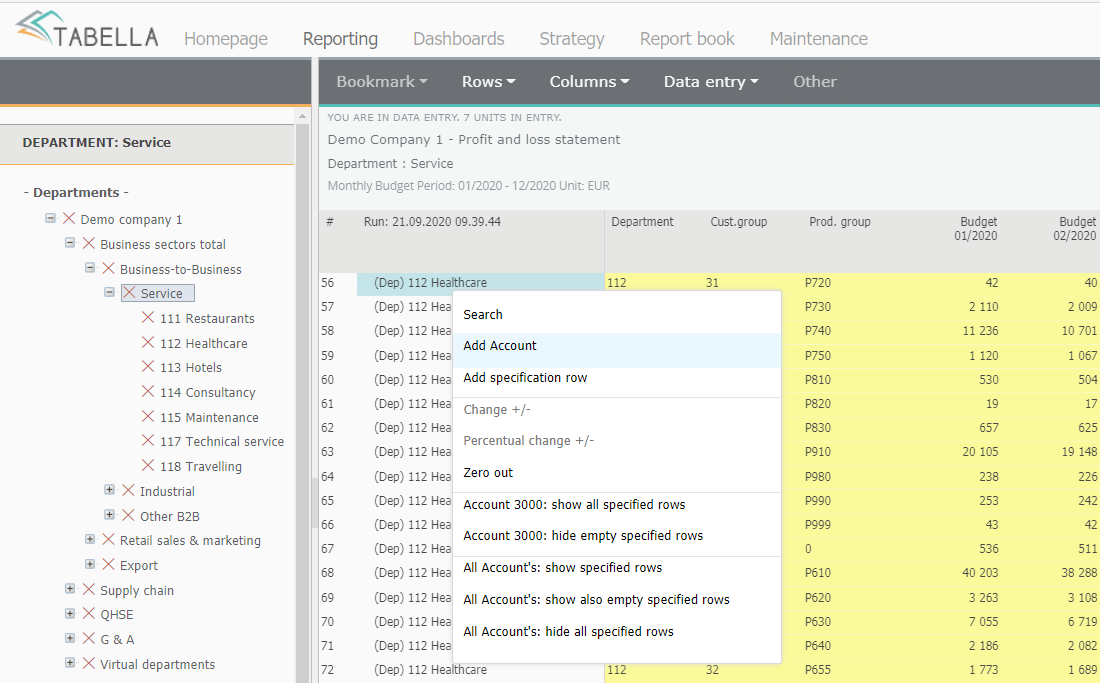Select Add specification row menu entry
The width and height of the screenshot is (1100, 683).
(x=617, y=378)
